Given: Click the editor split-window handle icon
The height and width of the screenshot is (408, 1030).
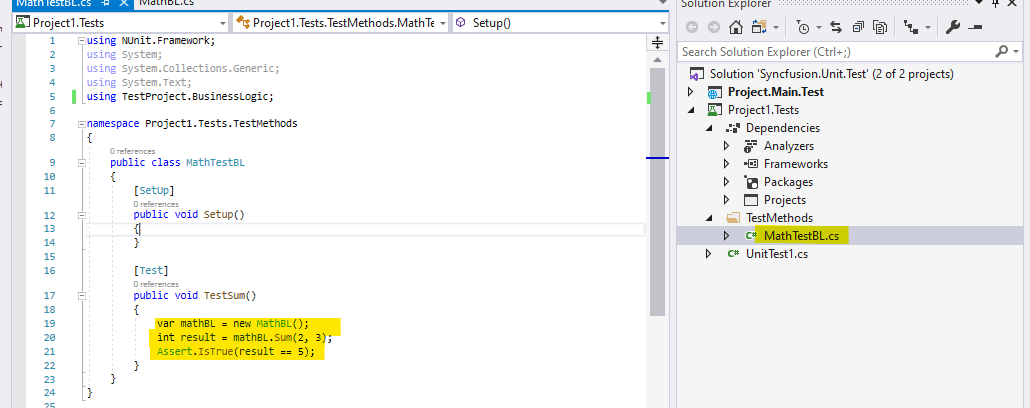Looking at the screenshot, I should coord(657,42).
